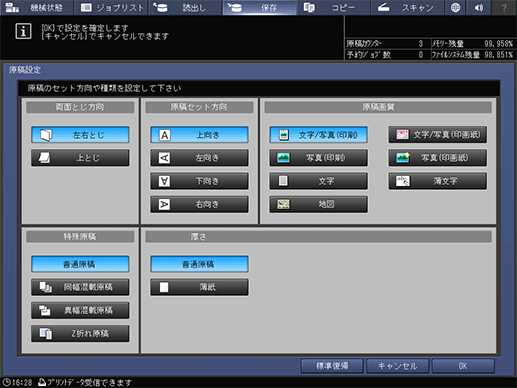This screenshot has height=388, width=517.
Task: Switch to the コピー tab
Action: (334, 7)
